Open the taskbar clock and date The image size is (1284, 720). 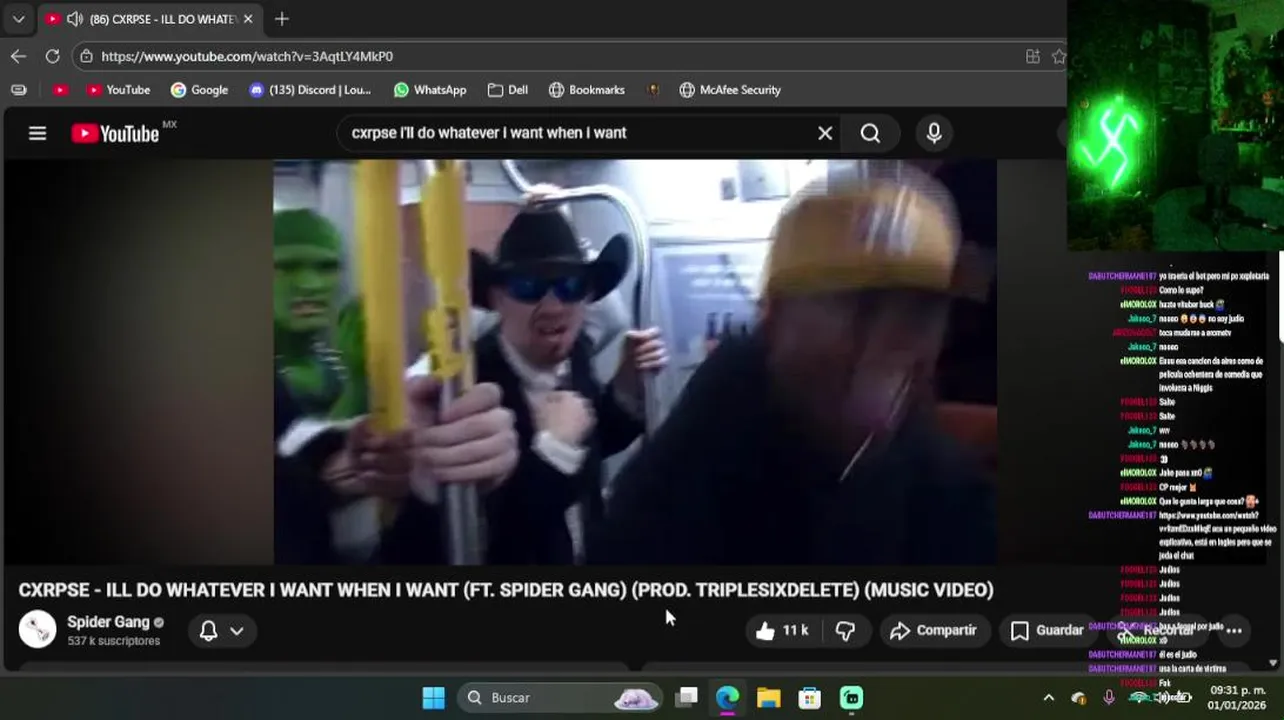(x=1237, y=697)
